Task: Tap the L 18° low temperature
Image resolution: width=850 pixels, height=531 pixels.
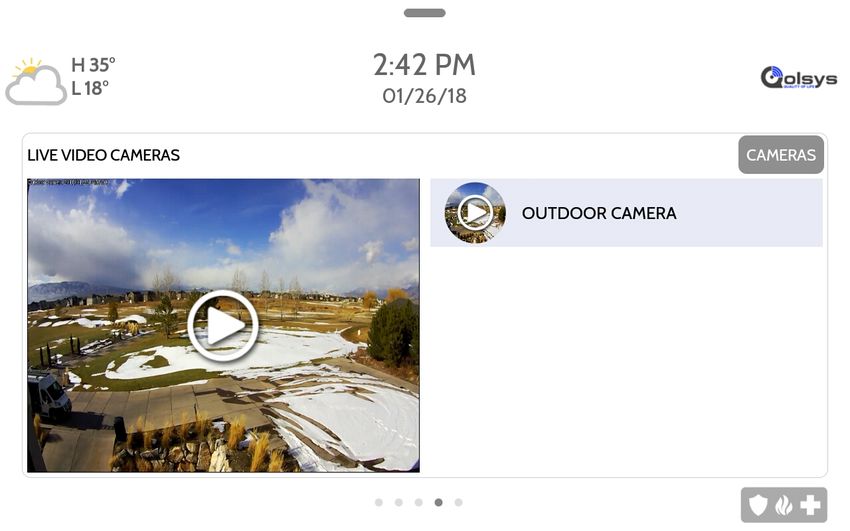Action: 90,88
